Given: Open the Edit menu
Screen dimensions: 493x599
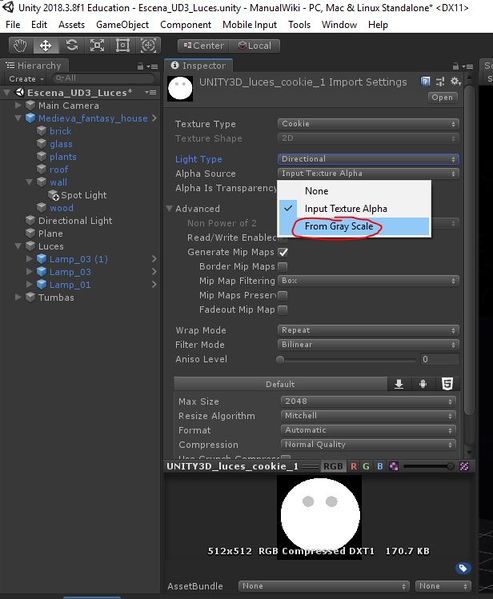Looking at the screenshot, I should click(39, 25).
